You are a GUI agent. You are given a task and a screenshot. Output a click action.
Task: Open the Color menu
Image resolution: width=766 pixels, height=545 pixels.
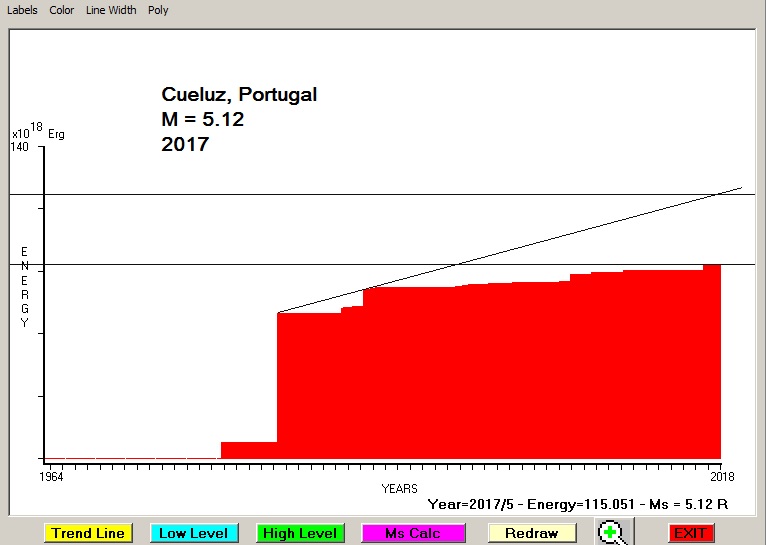click(62, 10)
